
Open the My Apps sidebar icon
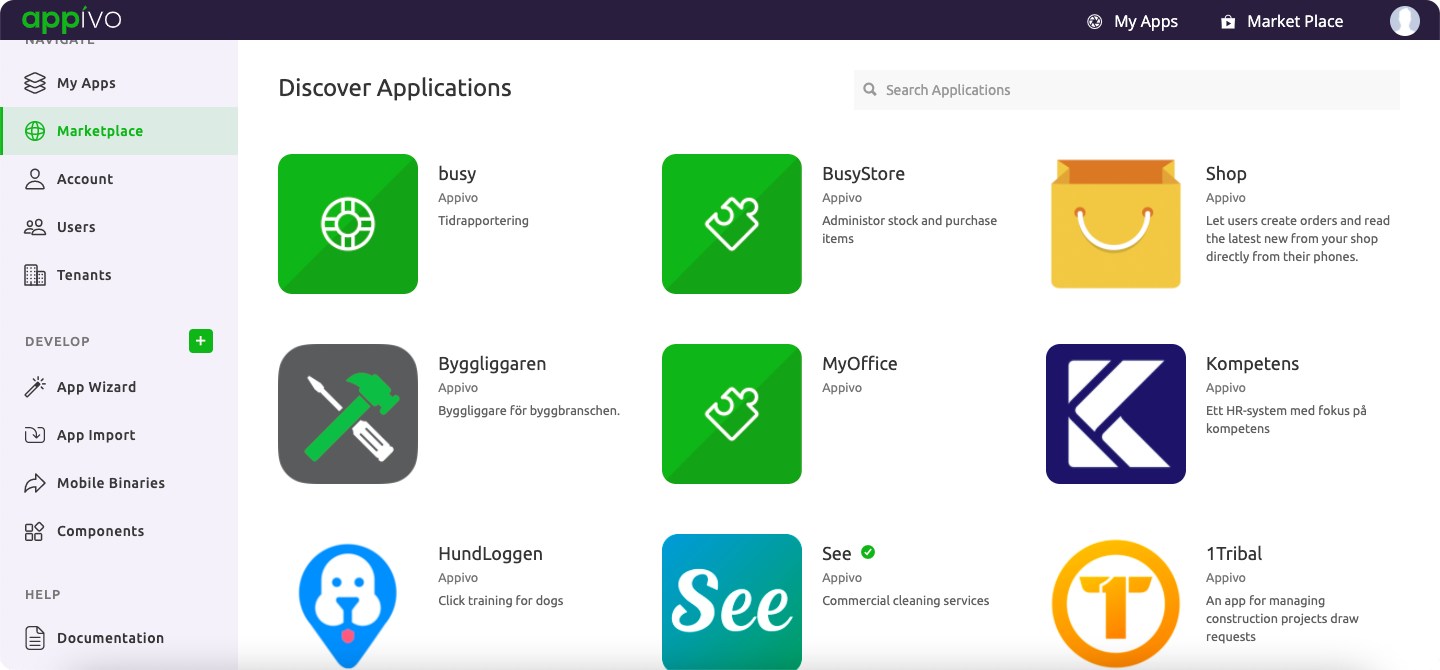click(36, 83)
